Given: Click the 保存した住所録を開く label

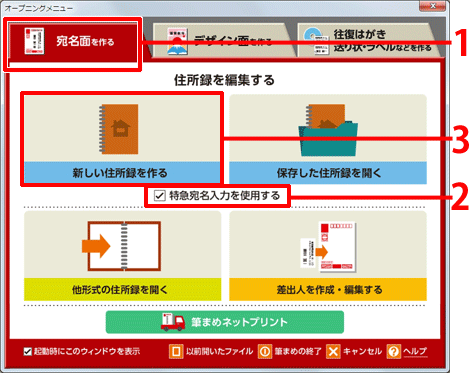Looking at the screenshot, I should pos(329,173).
